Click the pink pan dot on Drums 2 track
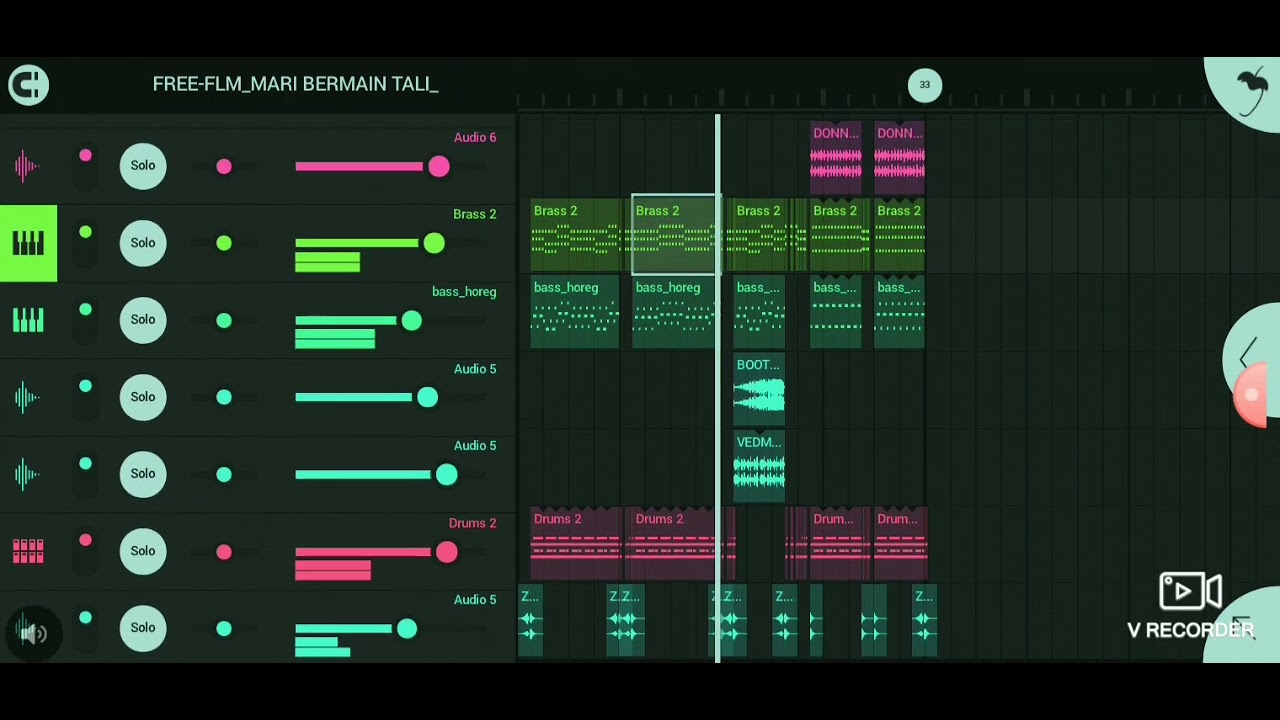This screenshot has height=720, width=1280. pos(224,552)
